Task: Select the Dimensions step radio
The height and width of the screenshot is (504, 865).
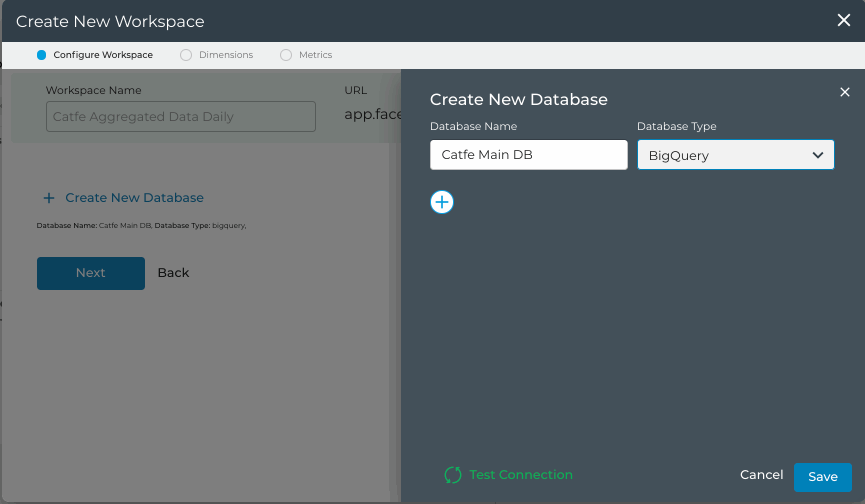Action: (186, 55)
